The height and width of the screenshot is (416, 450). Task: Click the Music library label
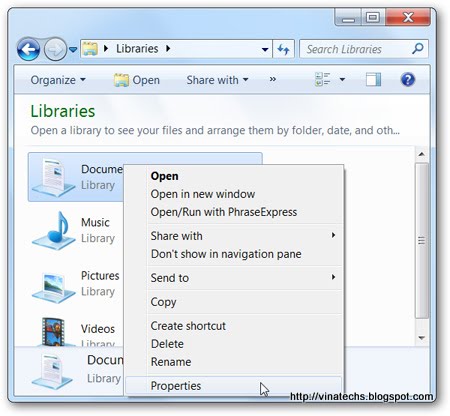pyautogui.click(x=95, y=222)
